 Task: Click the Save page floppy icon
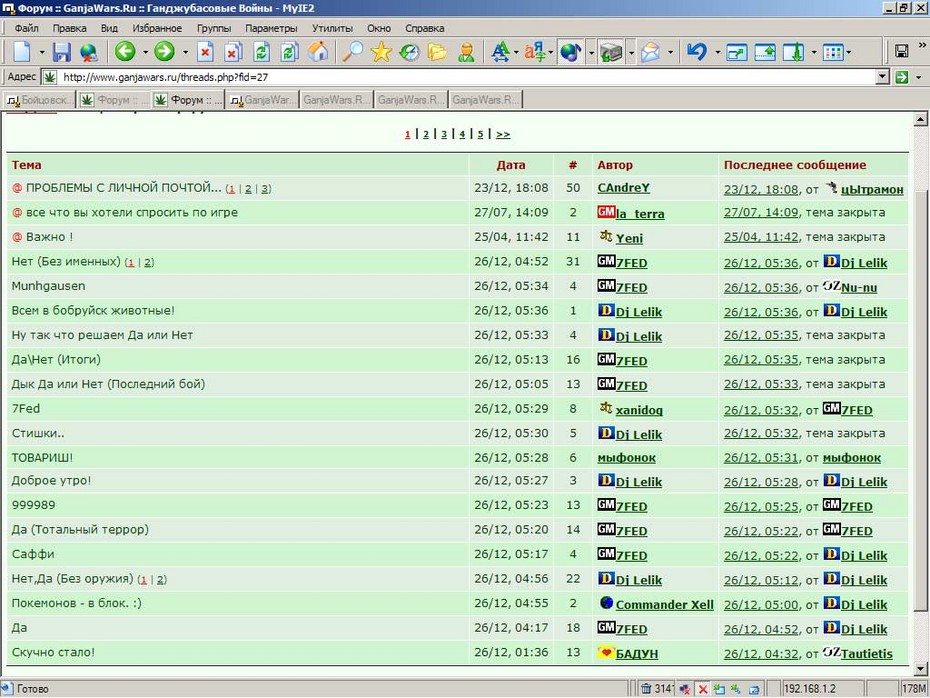61,52
